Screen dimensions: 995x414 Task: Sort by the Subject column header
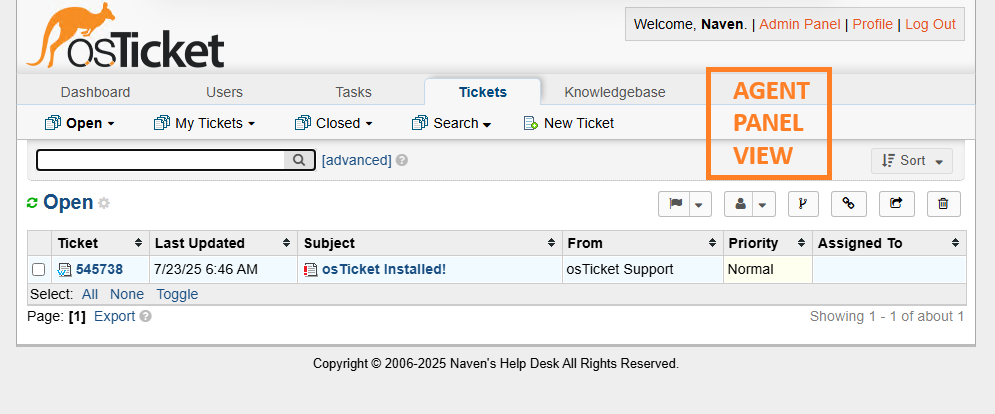tap(430, 243)
